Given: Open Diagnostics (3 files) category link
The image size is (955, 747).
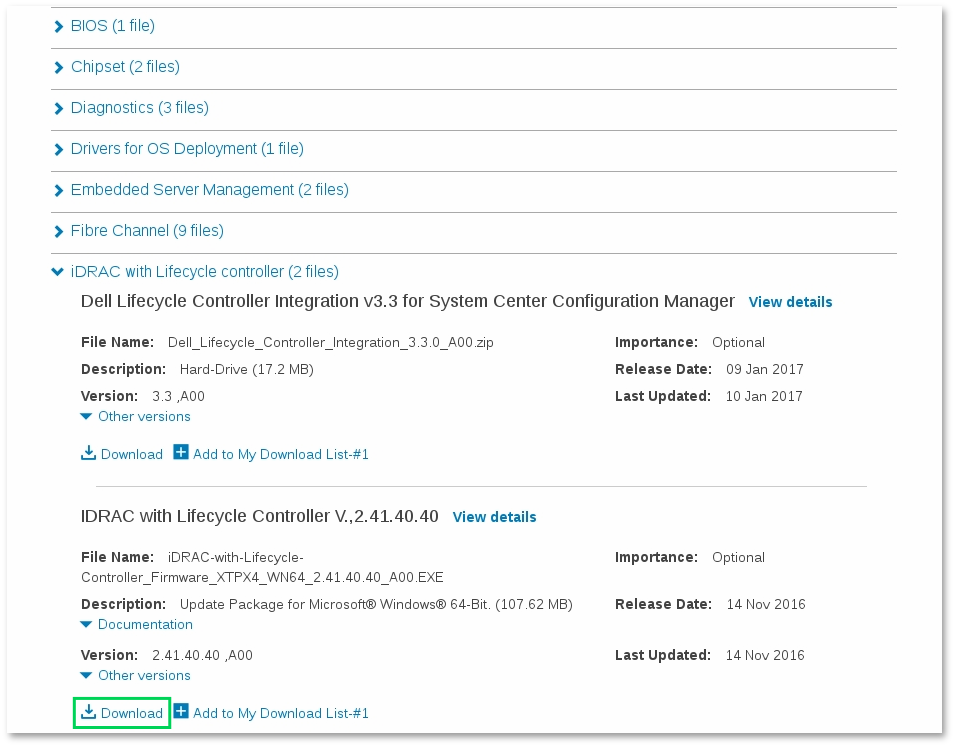Looking at the screenshot, I should point(139,108).
